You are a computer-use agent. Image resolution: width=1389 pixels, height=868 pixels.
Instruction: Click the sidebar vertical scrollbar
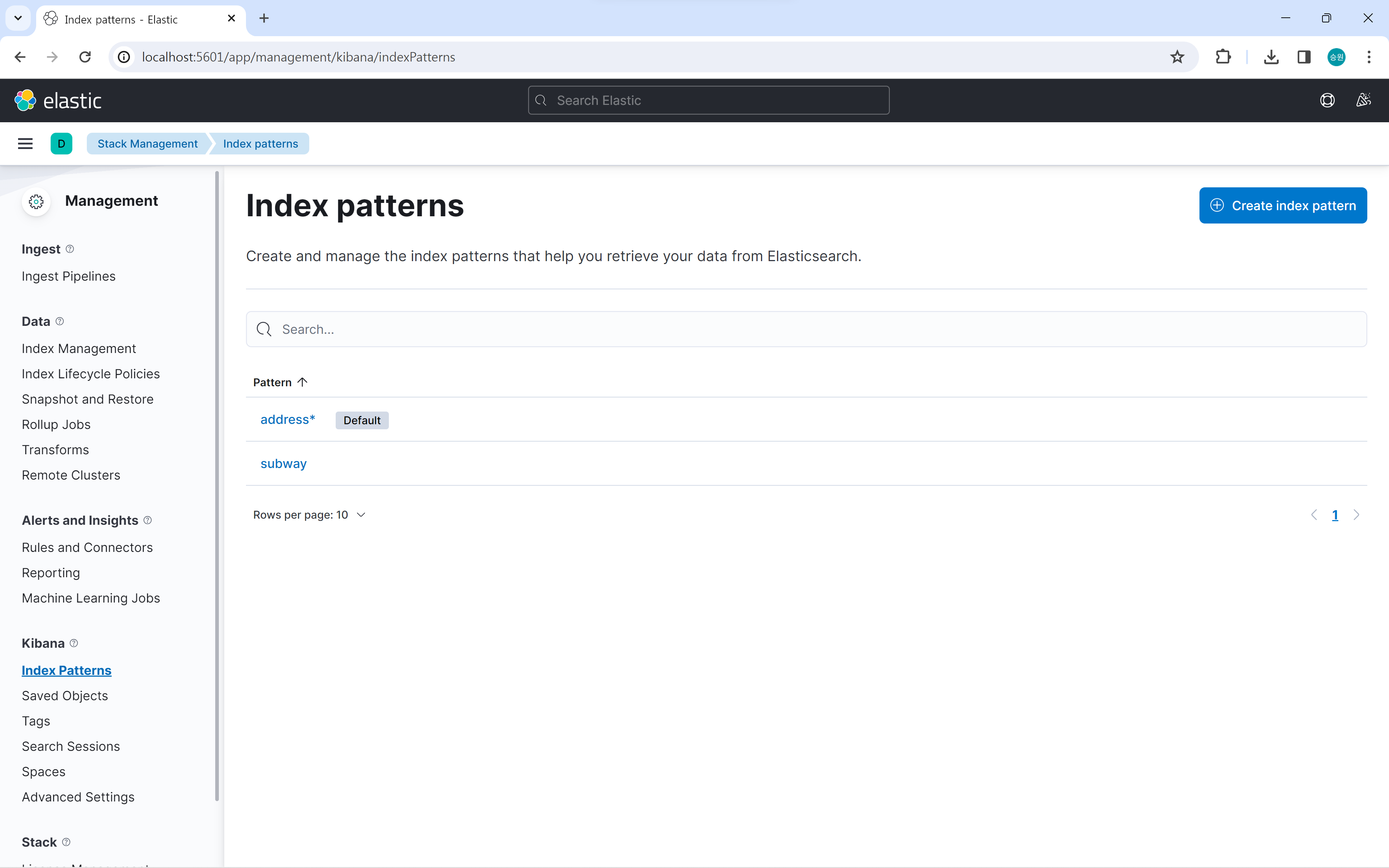(x=217, y=485)
